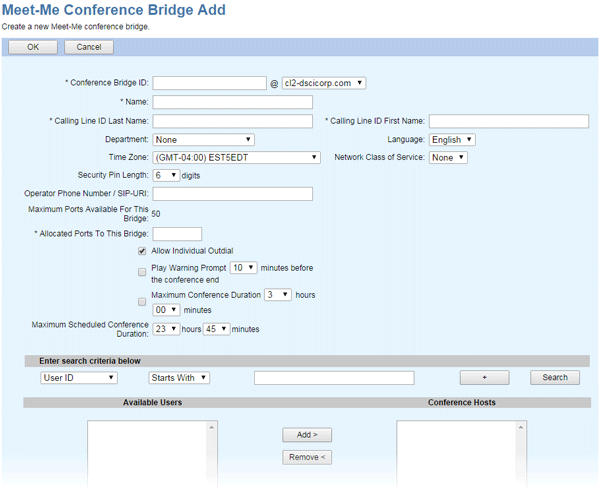Click the Cancel button

(89, 47)
